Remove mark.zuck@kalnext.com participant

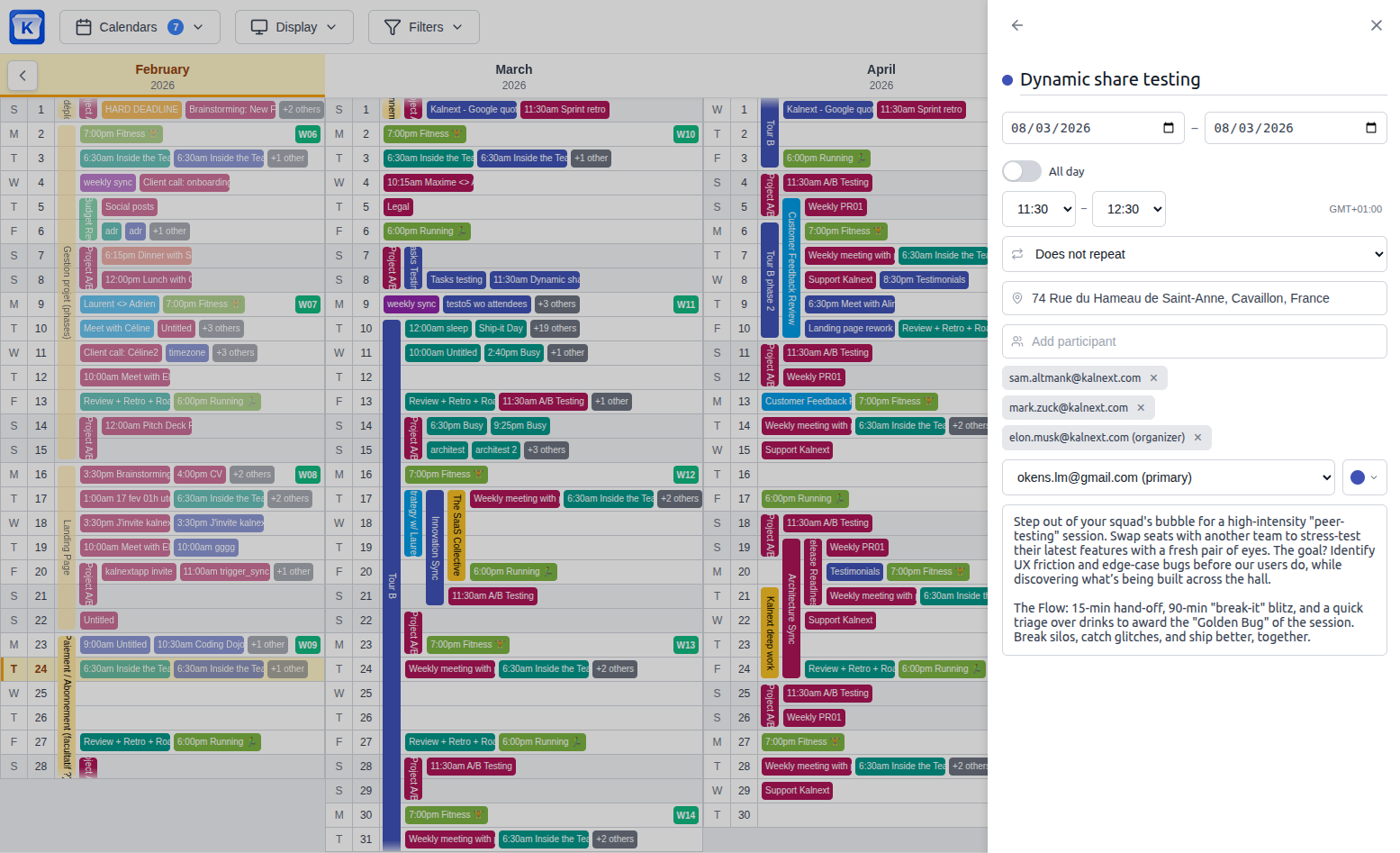tap(1141, 408)
